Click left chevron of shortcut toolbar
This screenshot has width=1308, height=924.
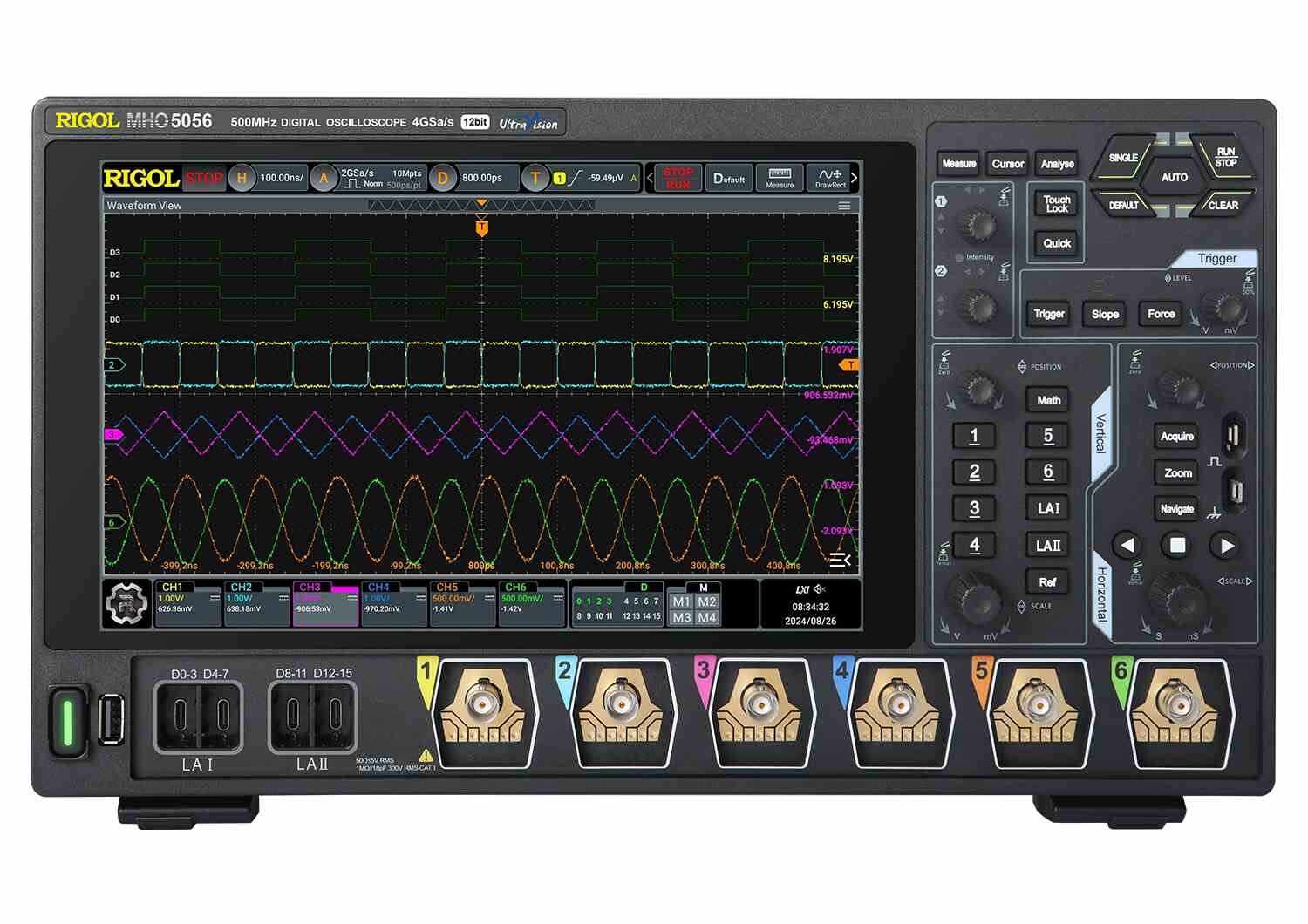point(650,178)
